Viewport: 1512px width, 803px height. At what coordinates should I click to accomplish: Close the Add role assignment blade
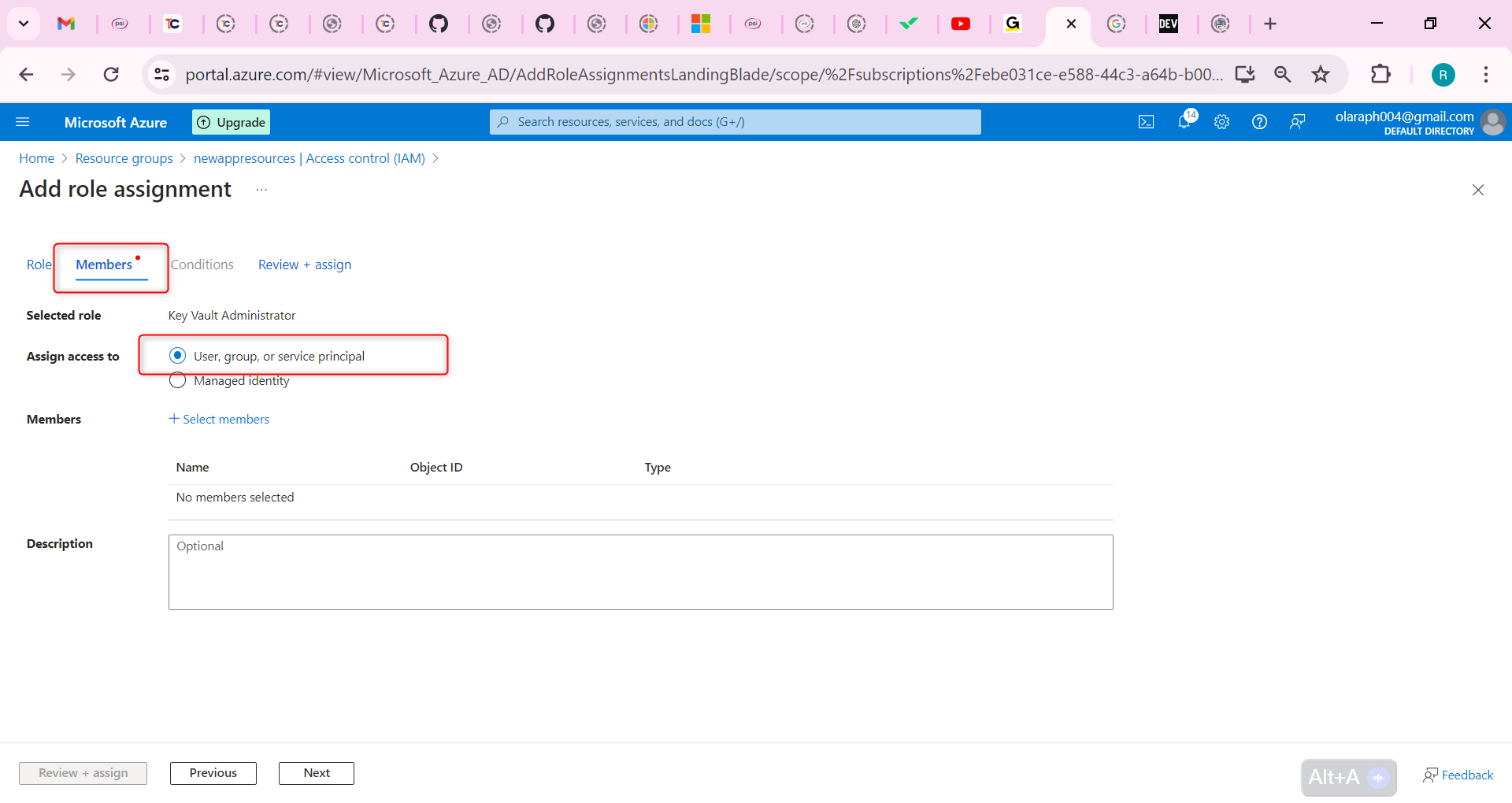[1478, 190]
